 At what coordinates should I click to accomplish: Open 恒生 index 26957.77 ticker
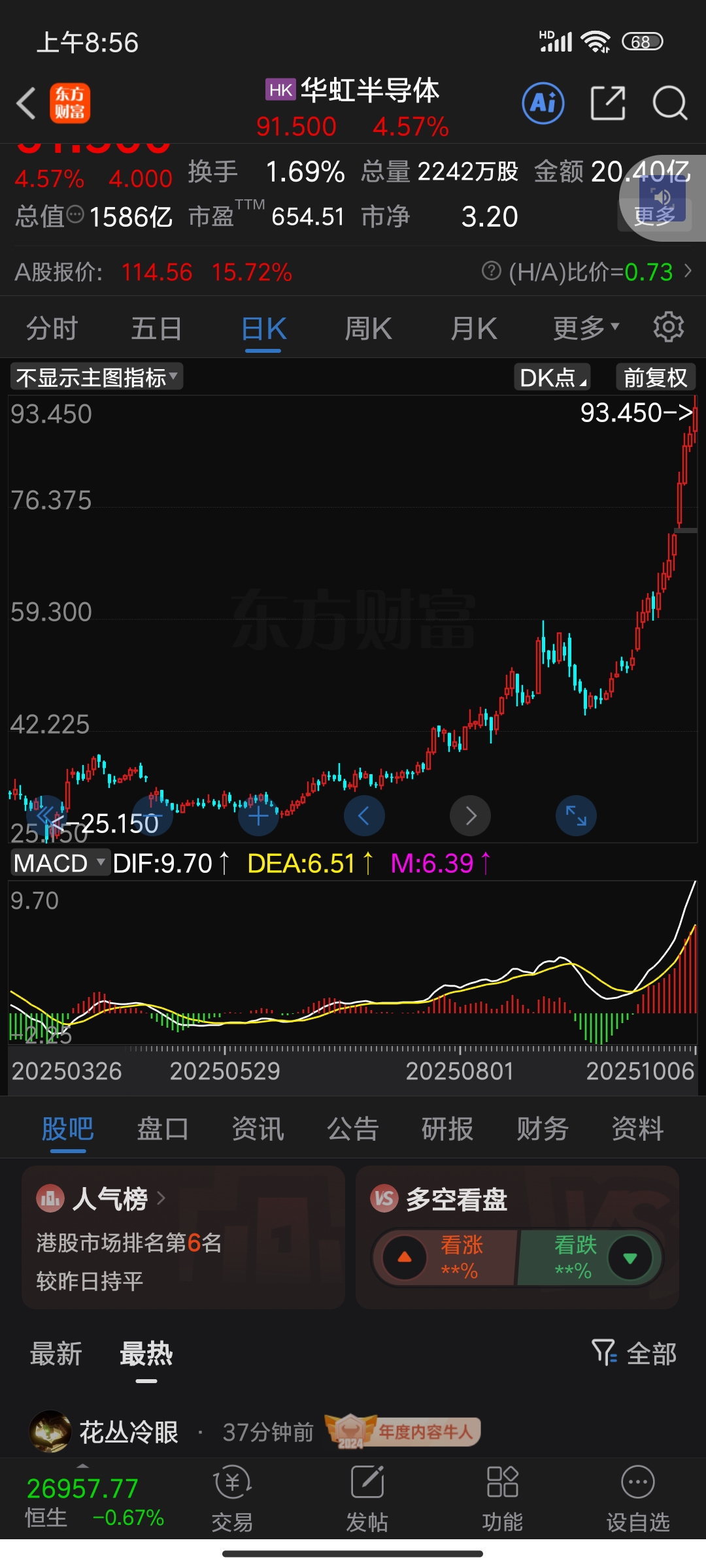93,1501
